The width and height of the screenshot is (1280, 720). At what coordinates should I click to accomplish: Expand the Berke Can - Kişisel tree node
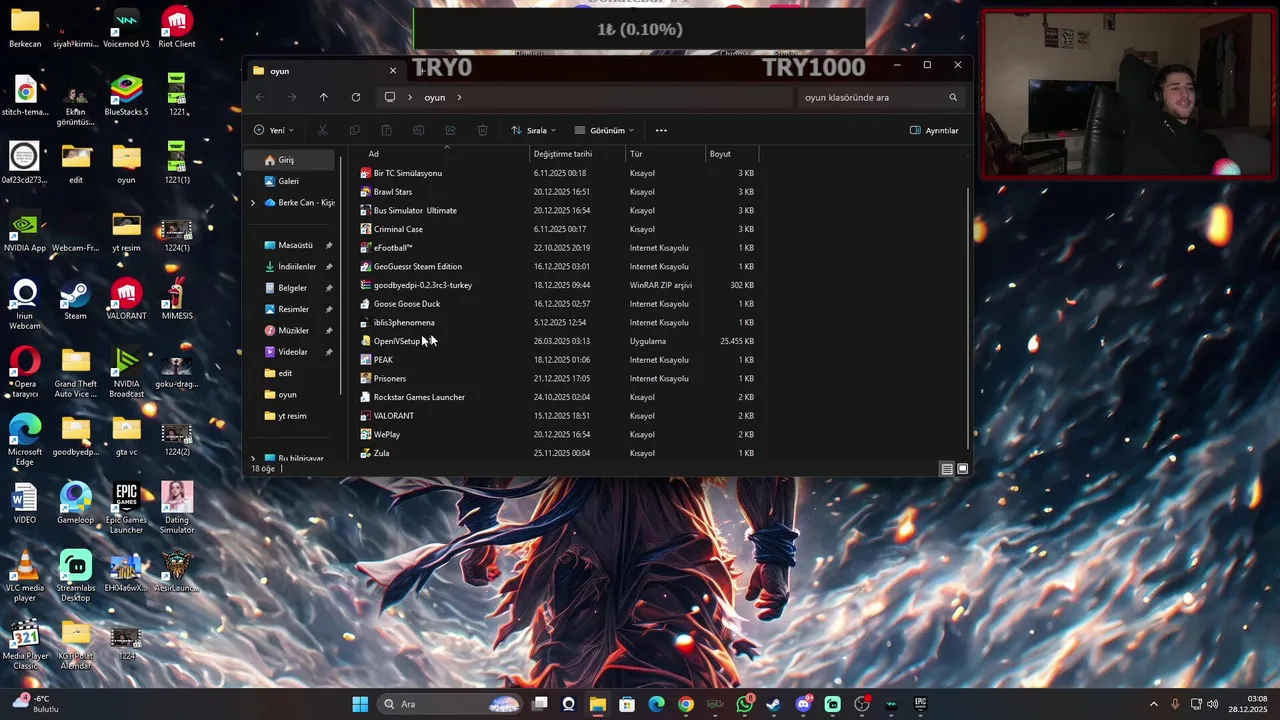tap(253, 203)
